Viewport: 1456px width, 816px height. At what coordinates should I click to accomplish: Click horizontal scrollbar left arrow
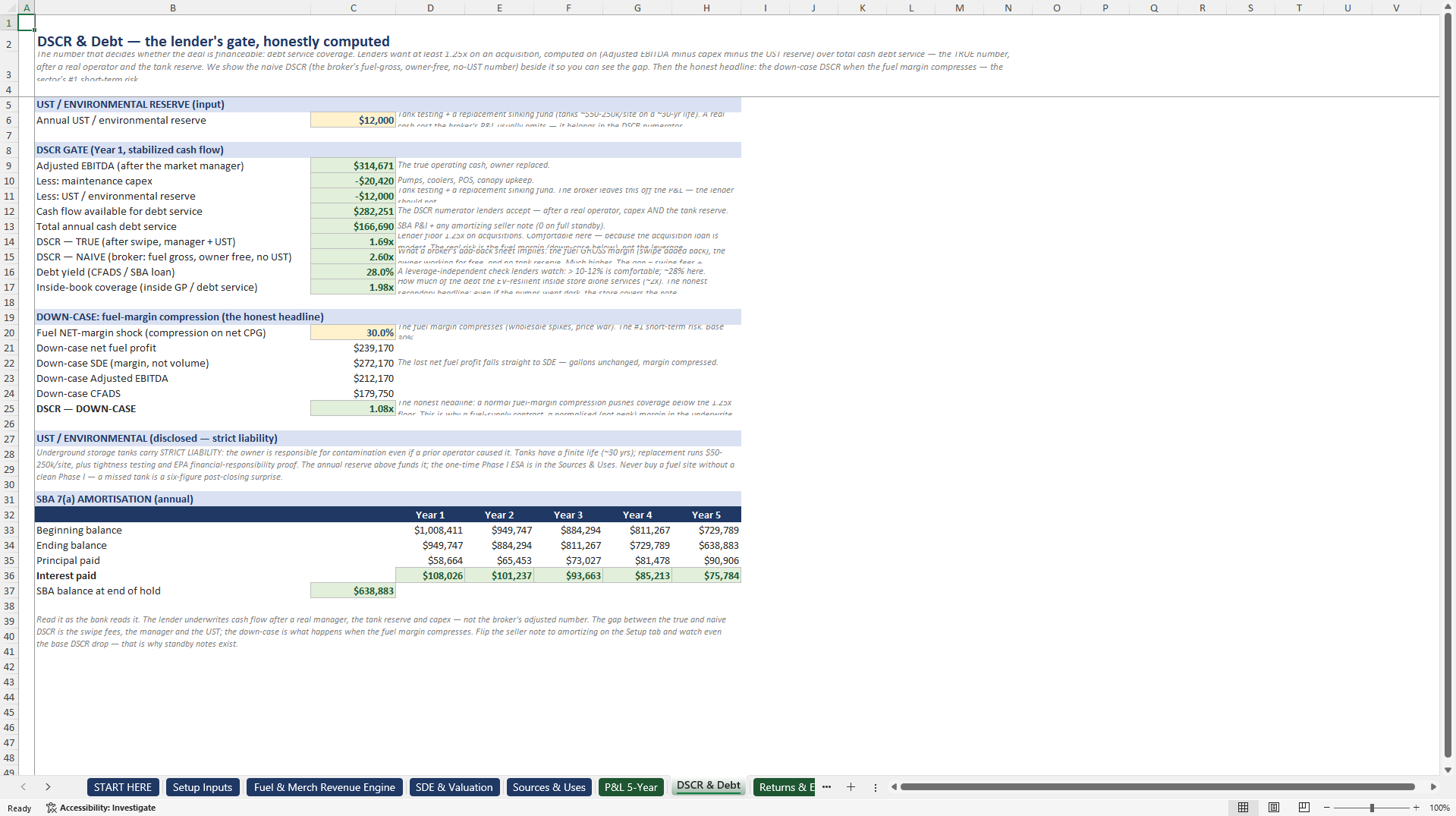coord(894,787)
